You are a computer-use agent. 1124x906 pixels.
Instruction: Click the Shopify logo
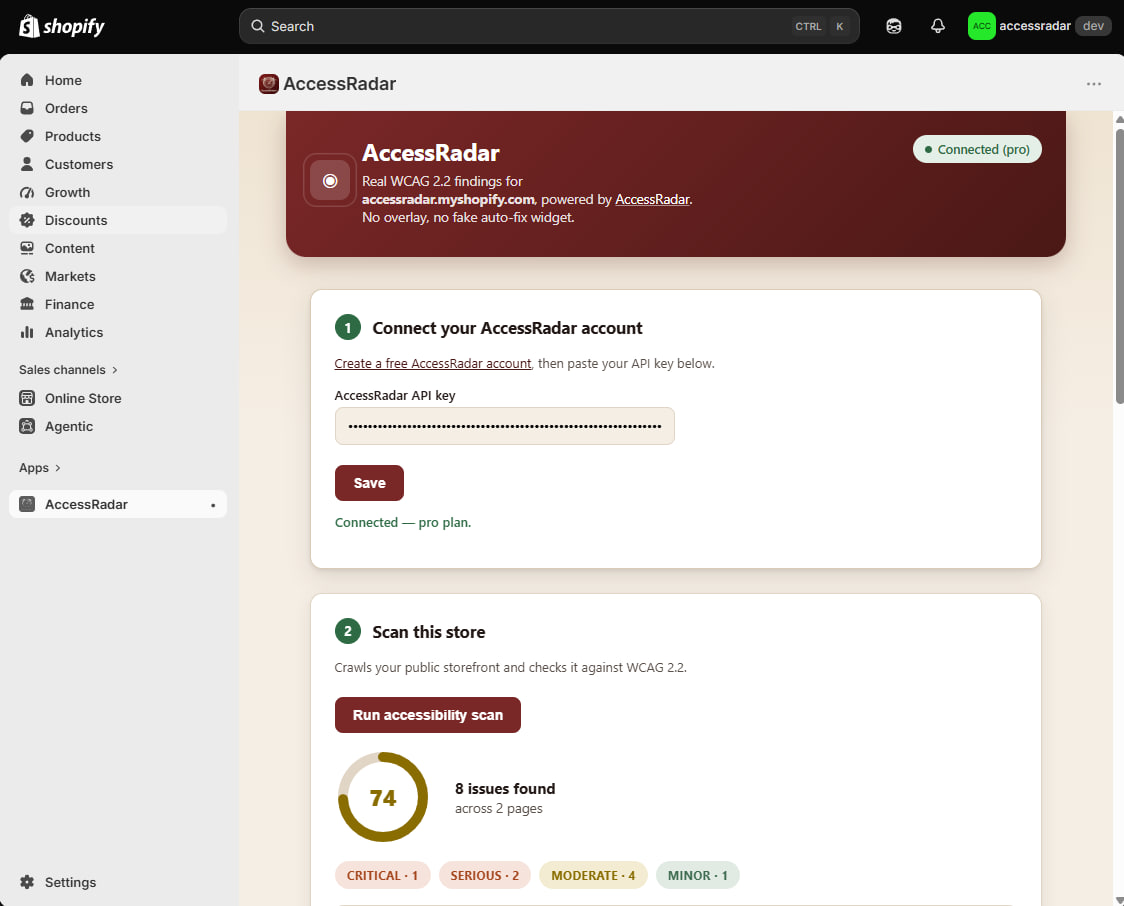coord(62,27)
